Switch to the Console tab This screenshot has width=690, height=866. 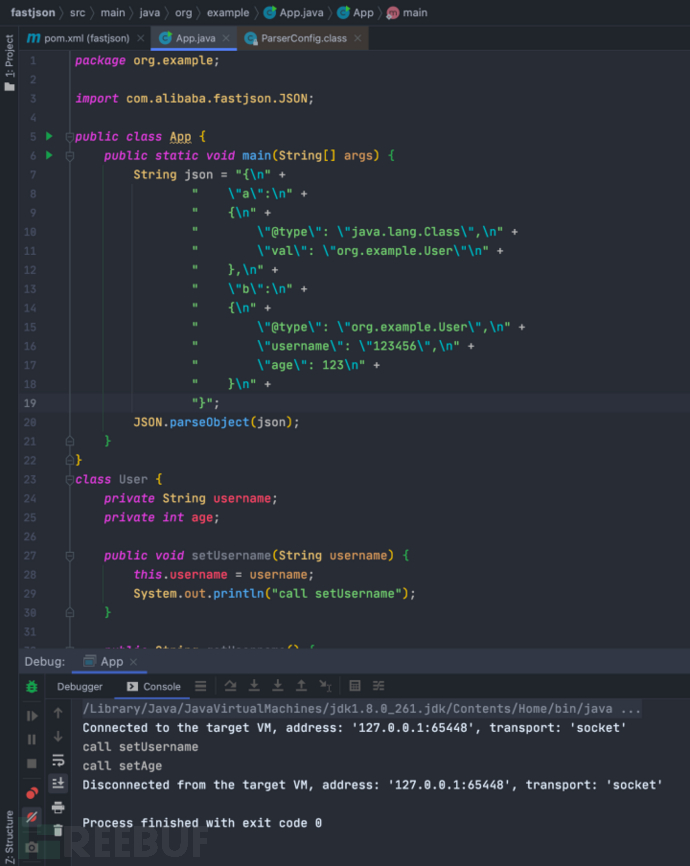pos(154,687)
